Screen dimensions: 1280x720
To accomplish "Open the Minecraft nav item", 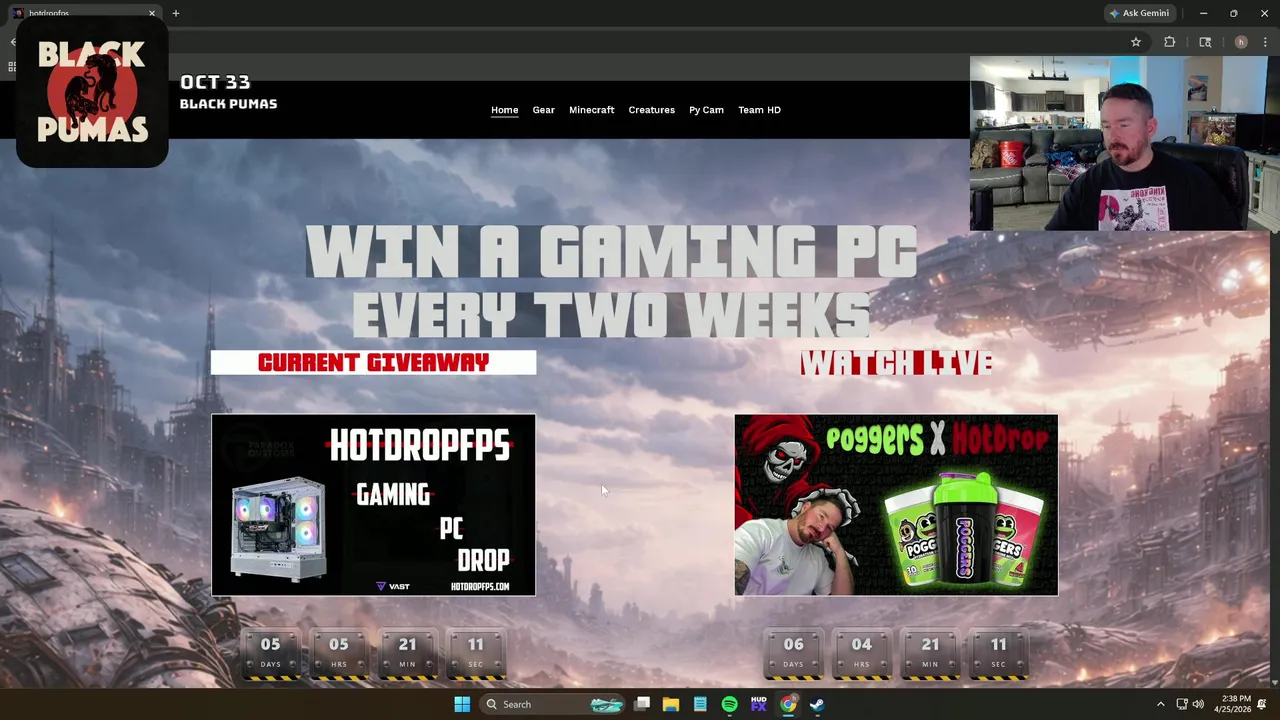I will (591, 110).
